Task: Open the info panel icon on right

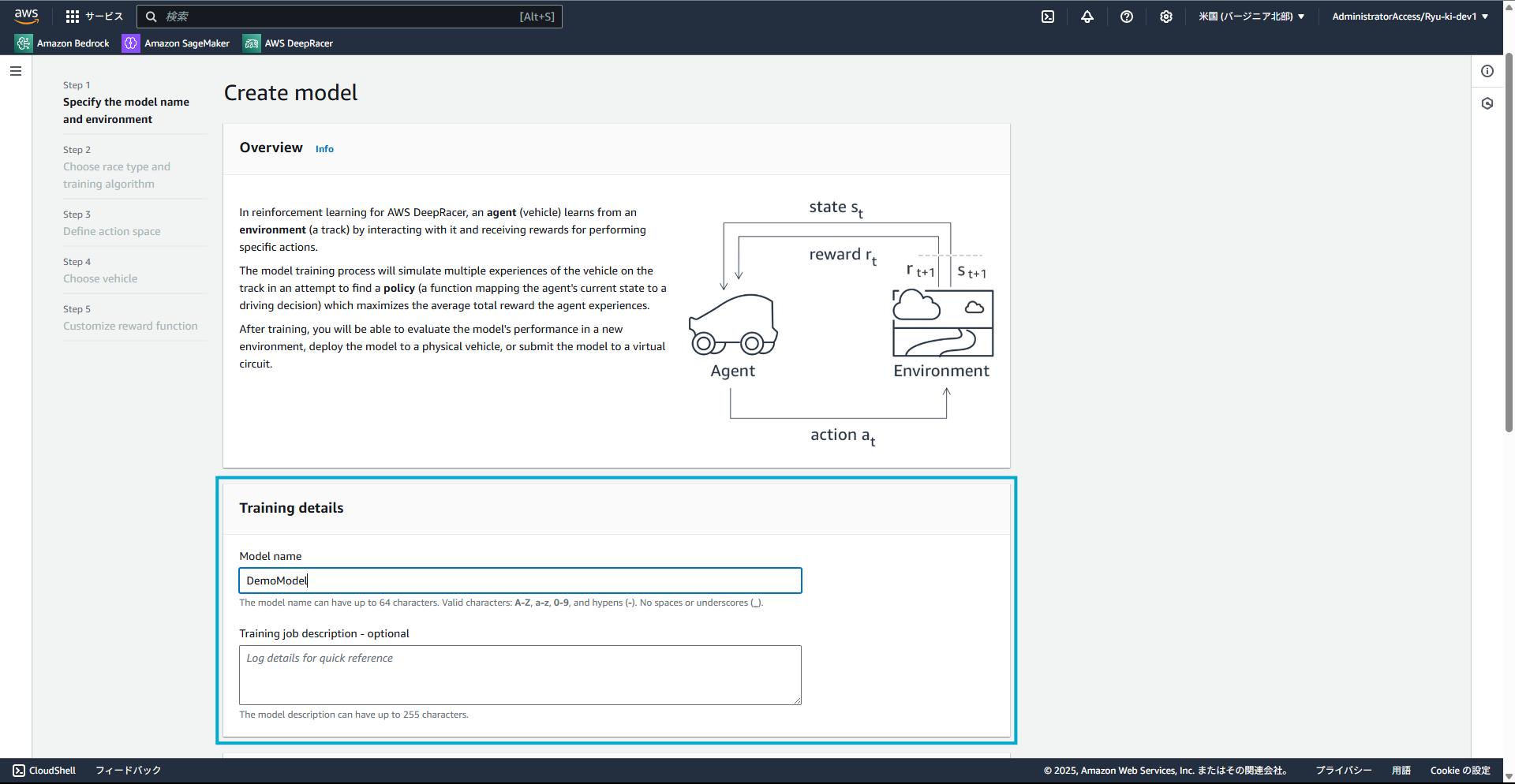Action: click(1487, 71)
